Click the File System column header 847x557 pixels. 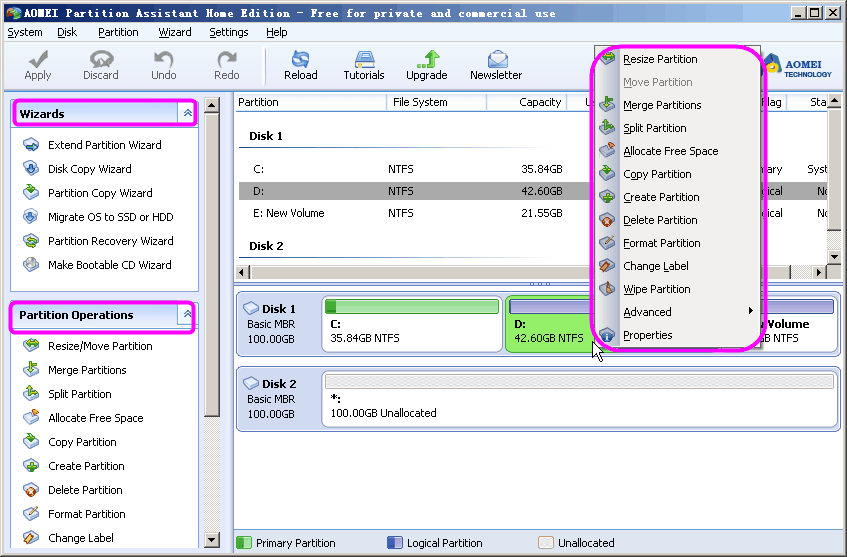click(436, 102)
